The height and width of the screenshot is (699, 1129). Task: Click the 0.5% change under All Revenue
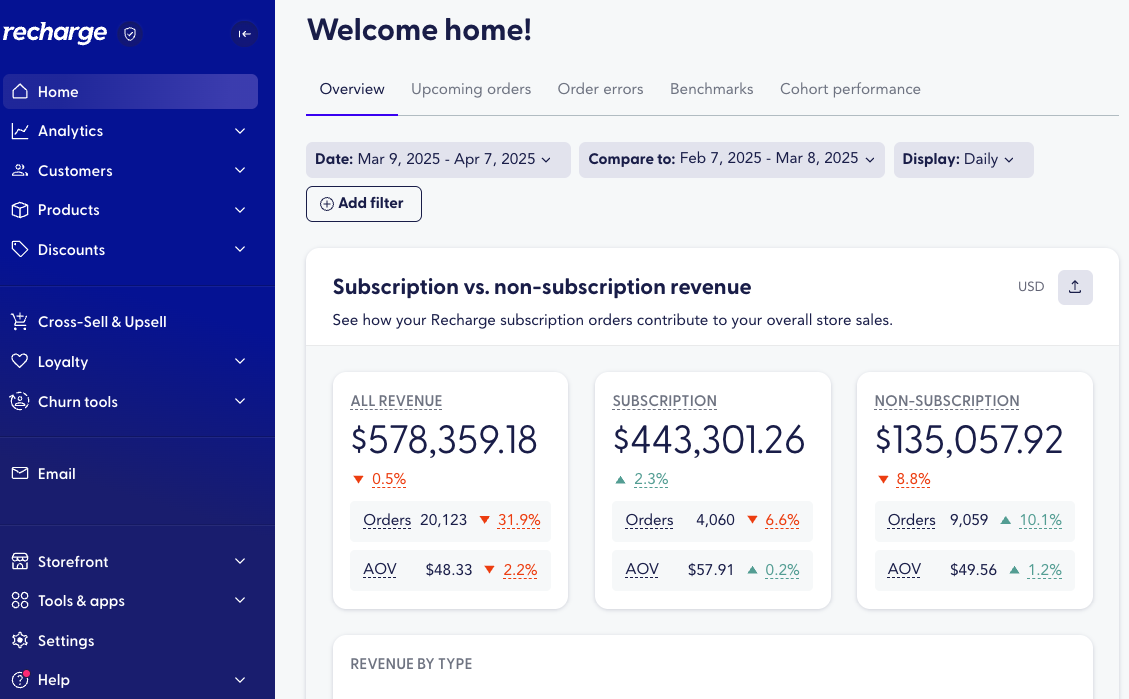click(389, 479)
